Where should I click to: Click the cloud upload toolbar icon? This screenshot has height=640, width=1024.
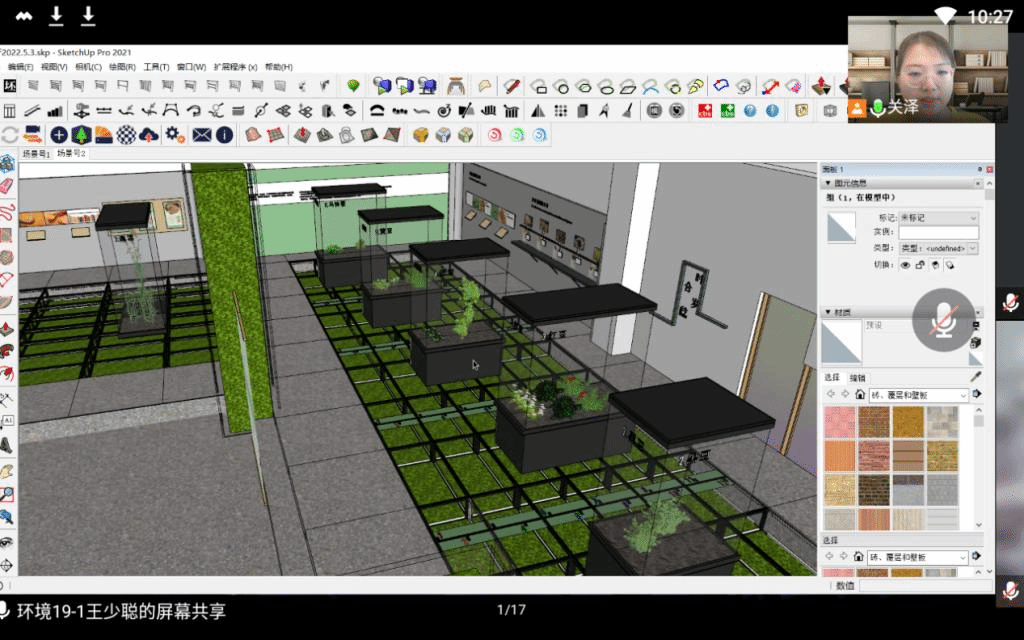[x=149, y=135]
